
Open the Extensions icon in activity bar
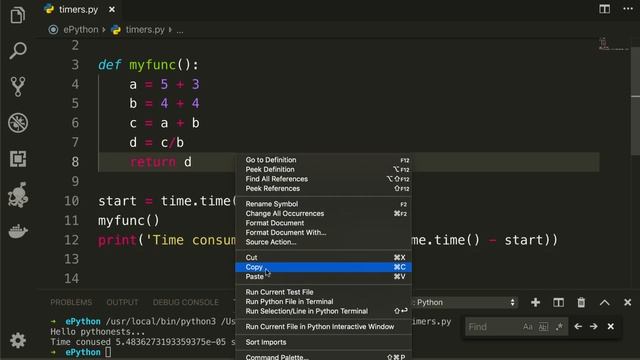click(x=18, y=159)
